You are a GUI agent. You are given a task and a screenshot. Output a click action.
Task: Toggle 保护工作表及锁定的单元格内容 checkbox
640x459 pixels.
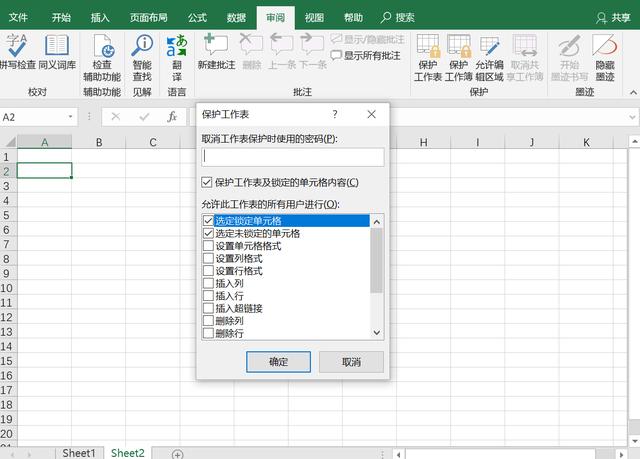207,182
